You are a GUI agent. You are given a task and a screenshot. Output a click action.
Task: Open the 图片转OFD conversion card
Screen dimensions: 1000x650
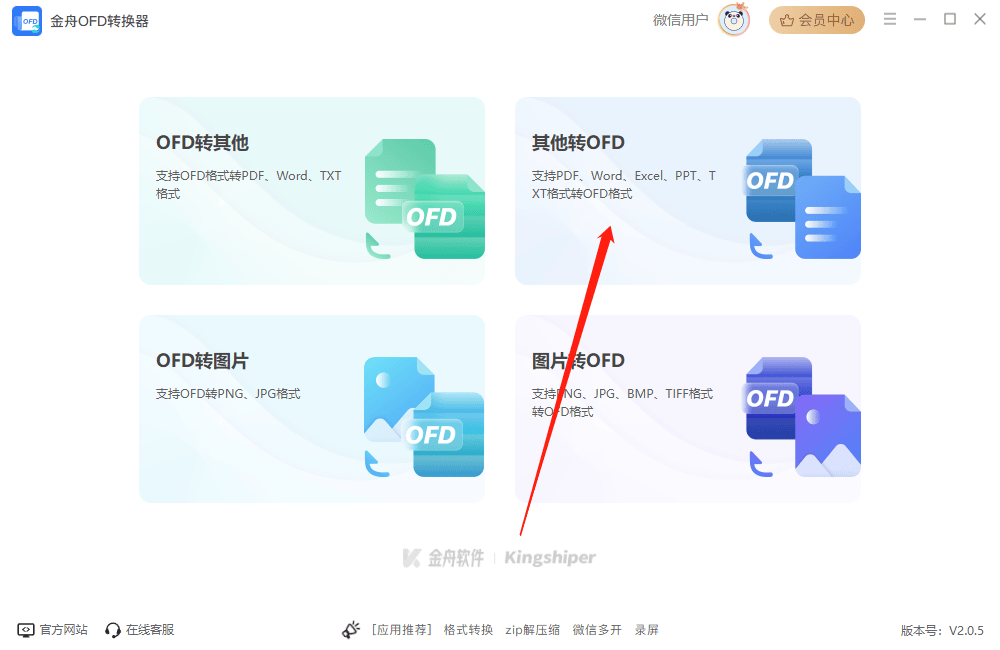[688, 409]
